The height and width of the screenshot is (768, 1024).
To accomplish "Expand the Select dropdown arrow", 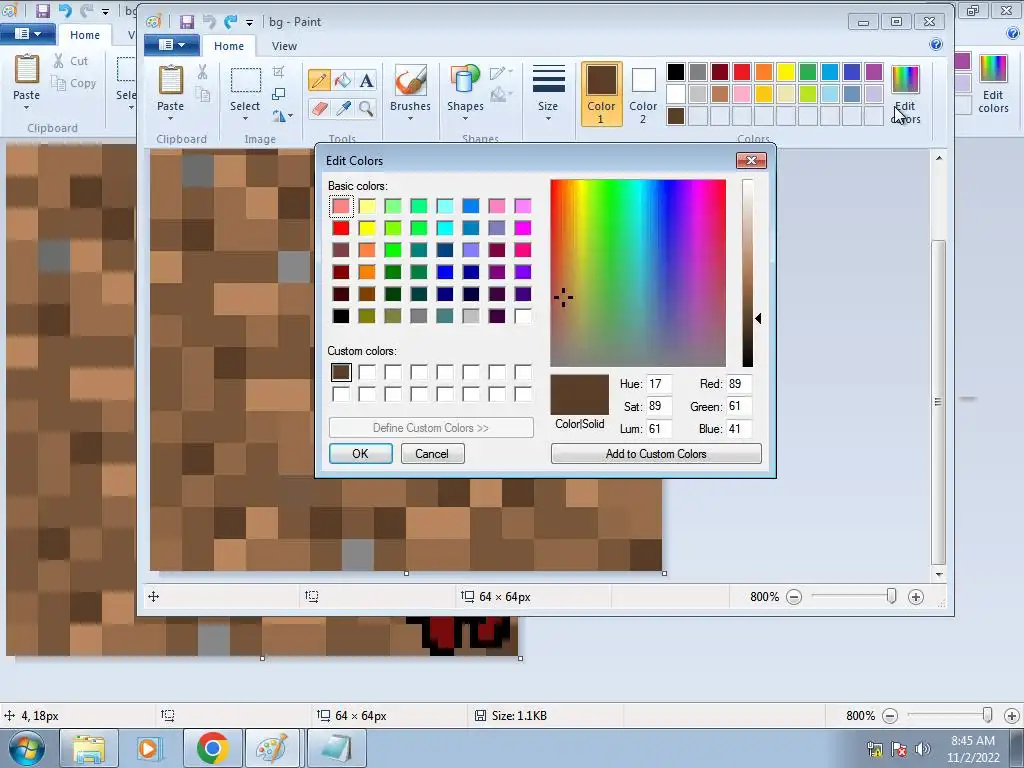I will point(246,119).
